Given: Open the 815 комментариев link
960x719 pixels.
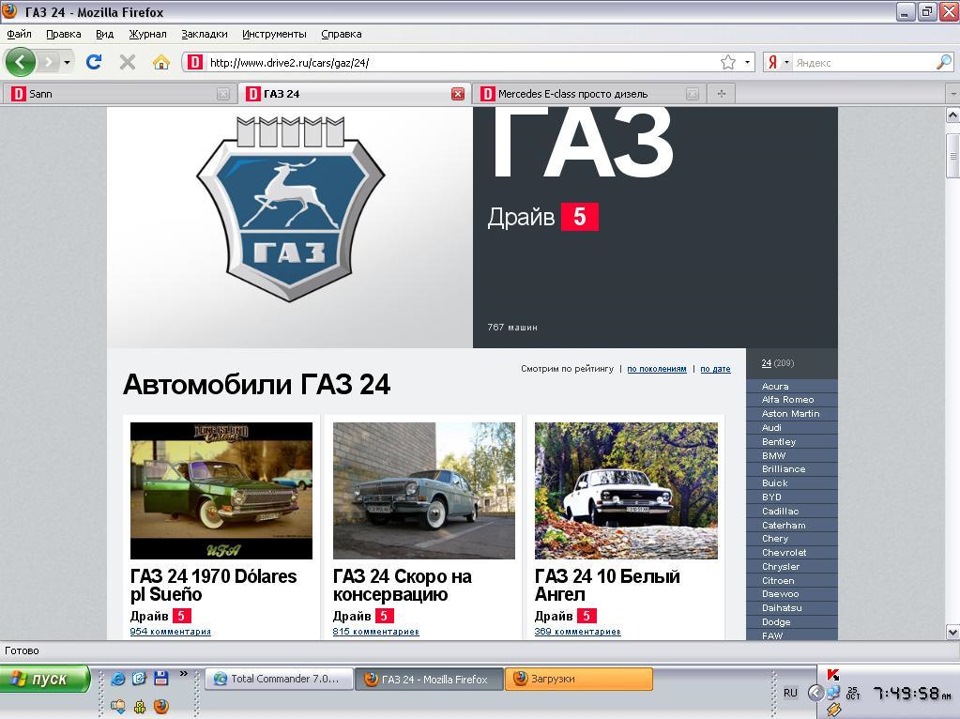Looking at the screenshot, I should tap(376, 631).
